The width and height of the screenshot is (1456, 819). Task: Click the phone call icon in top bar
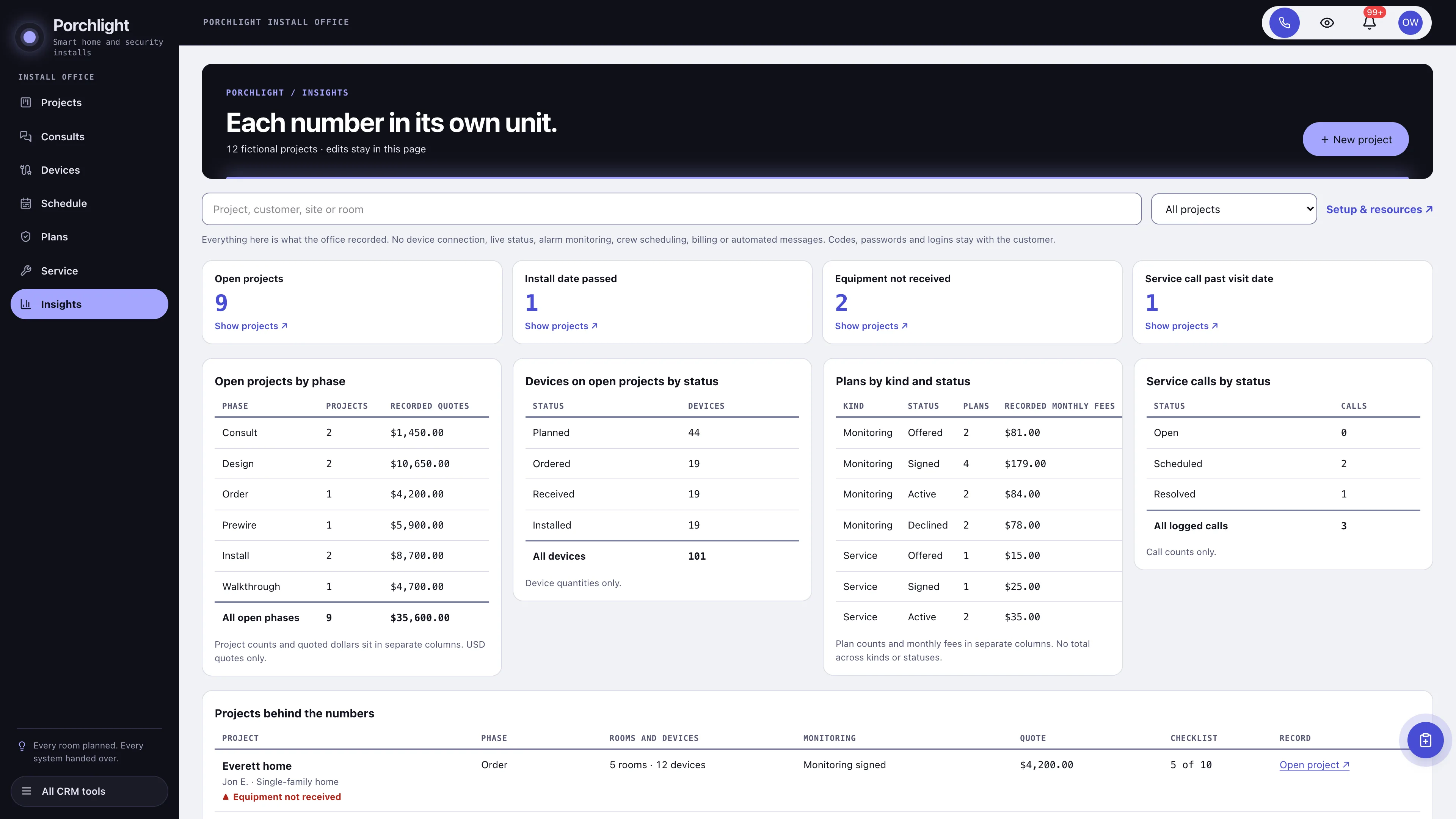point(1284,23)
